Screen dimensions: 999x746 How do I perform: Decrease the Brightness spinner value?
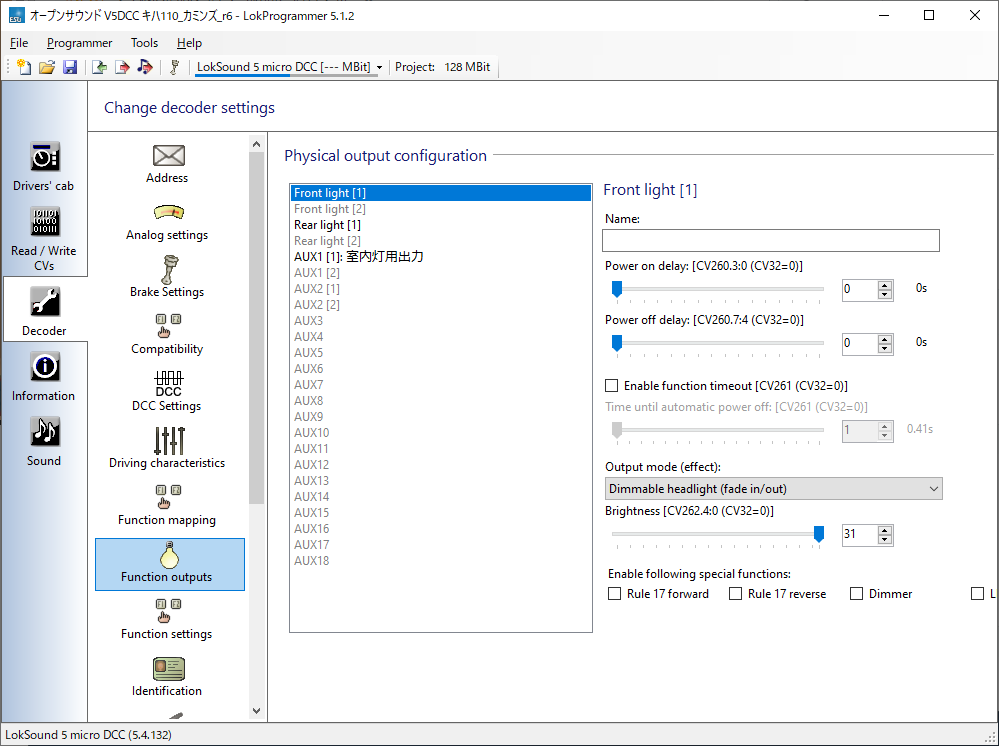coord(884,540)
